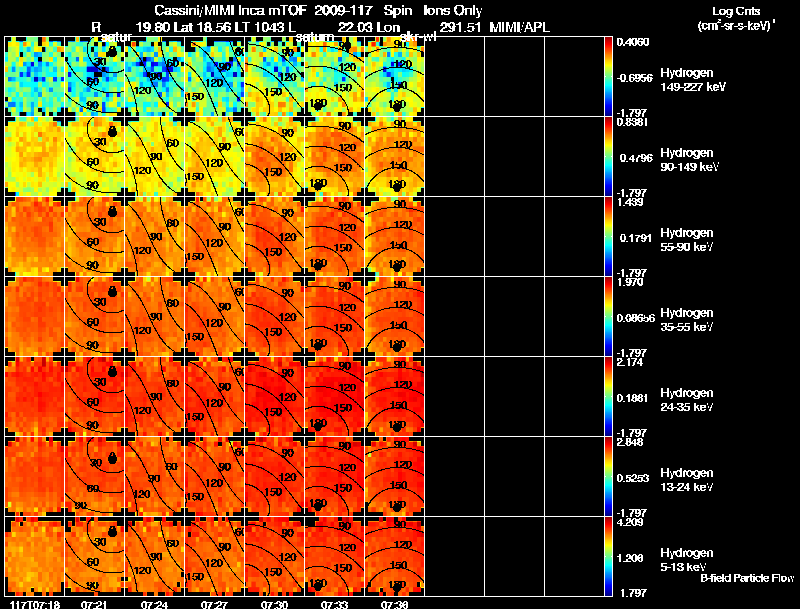
Task: Click the 'Ions Only' title text
Action: coord(452,11)
